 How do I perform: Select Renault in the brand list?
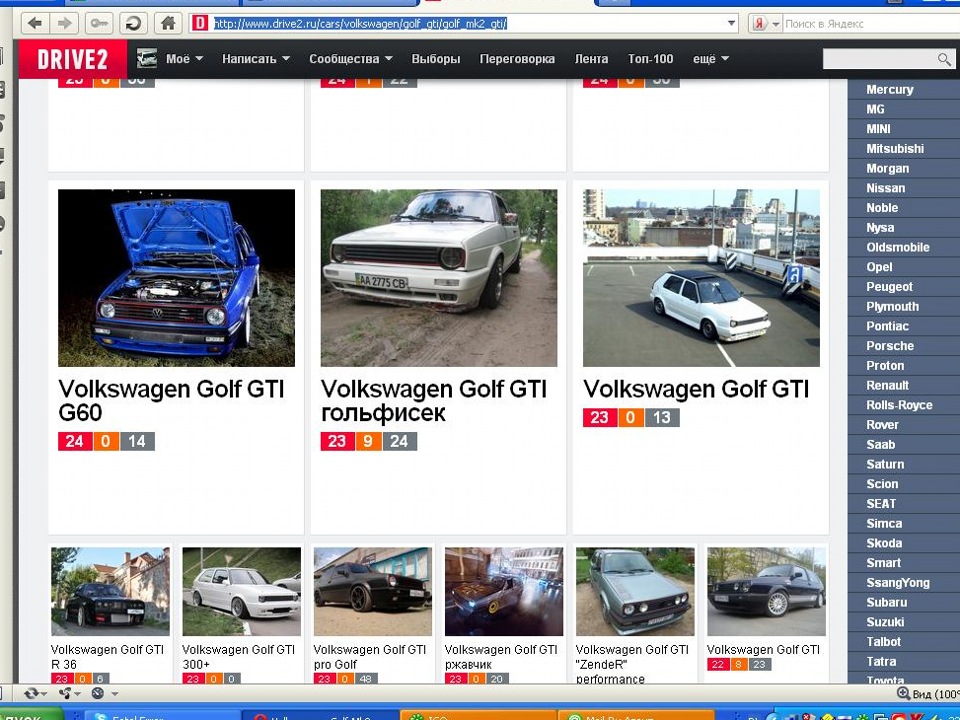click(887, 386)
